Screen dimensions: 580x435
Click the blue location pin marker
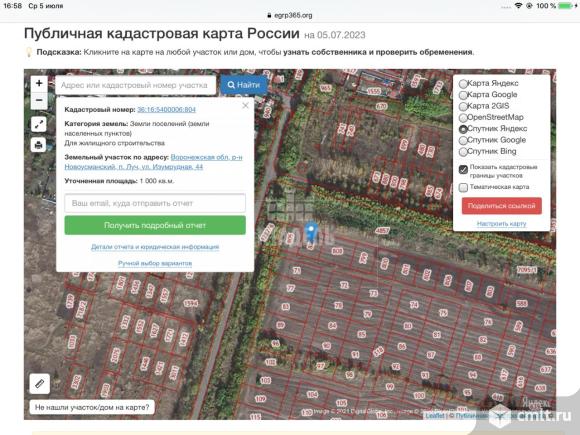(x=312, y=232)
